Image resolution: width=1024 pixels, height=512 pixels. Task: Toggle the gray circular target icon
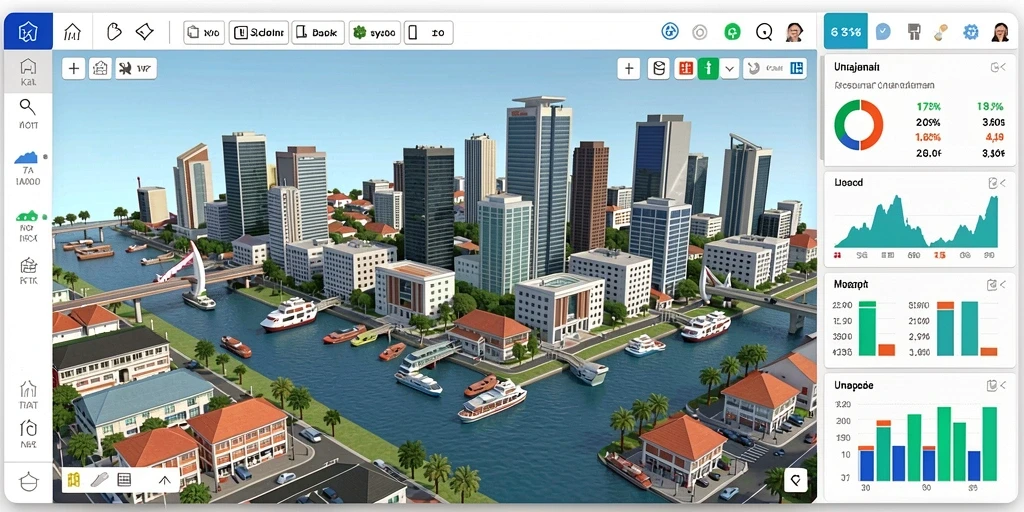coord(699,32)
